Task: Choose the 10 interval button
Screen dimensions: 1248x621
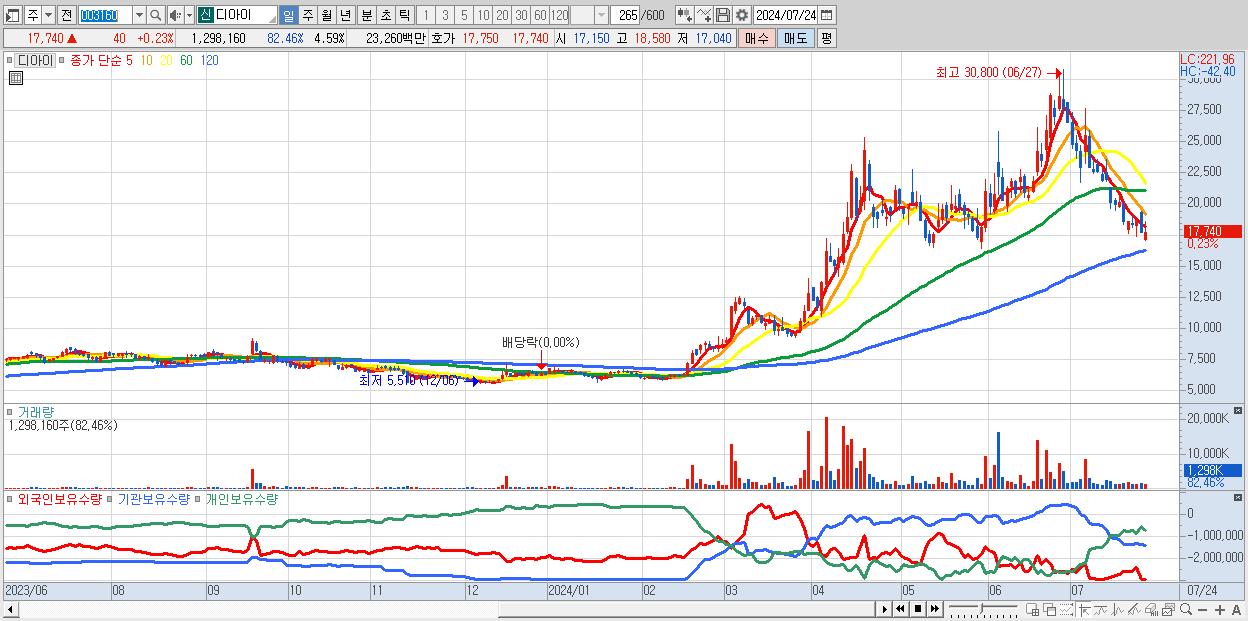Action: point(483,15)
